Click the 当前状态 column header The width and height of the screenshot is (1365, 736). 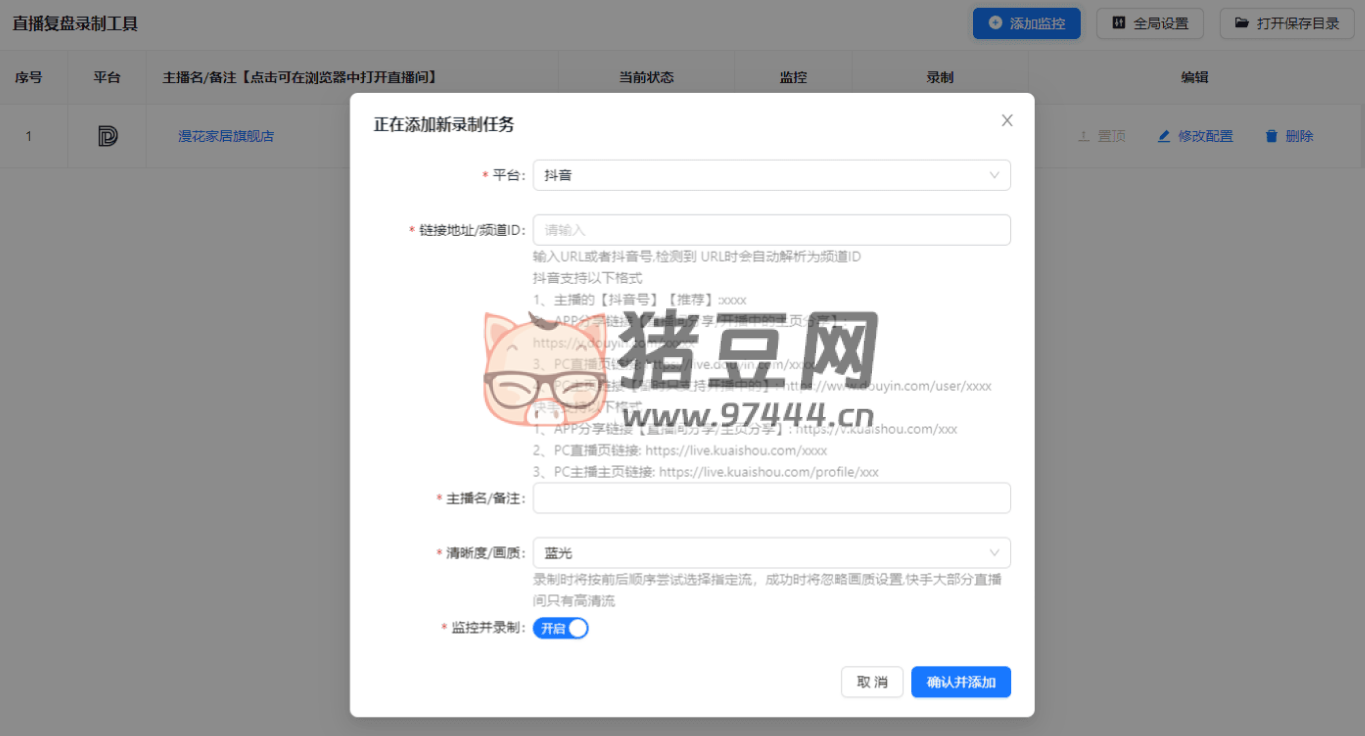click(x=646, y=77)
